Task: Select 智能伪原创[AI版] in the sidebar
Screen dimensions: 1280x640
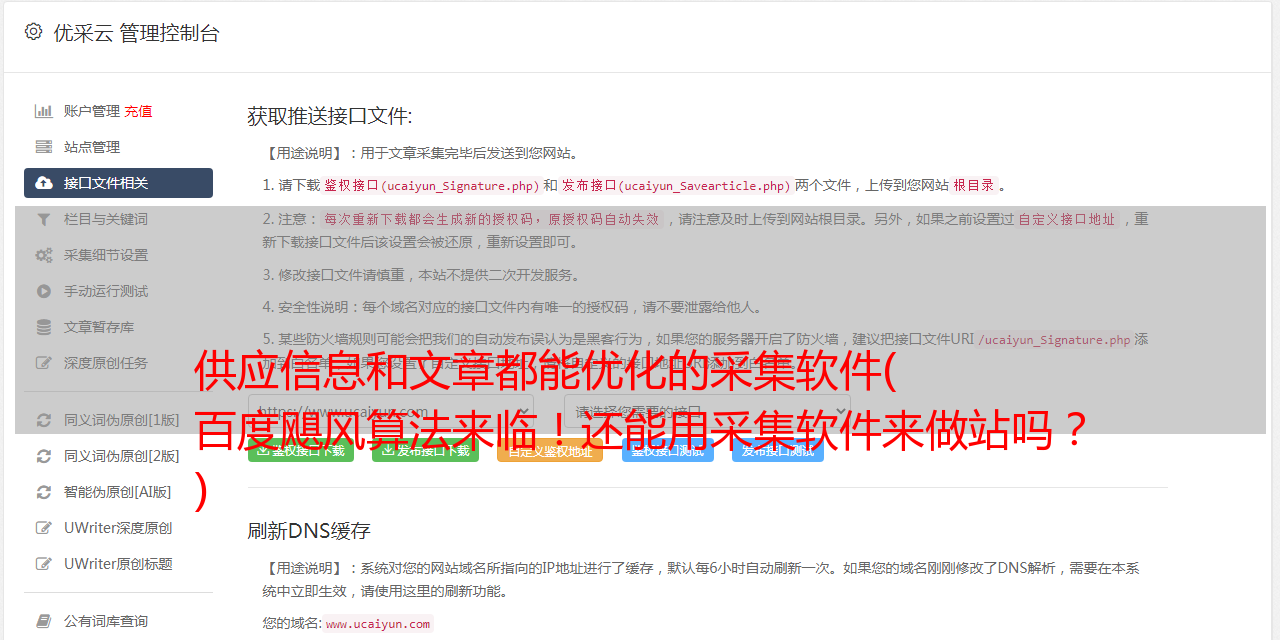Action: tap(118, 492)
